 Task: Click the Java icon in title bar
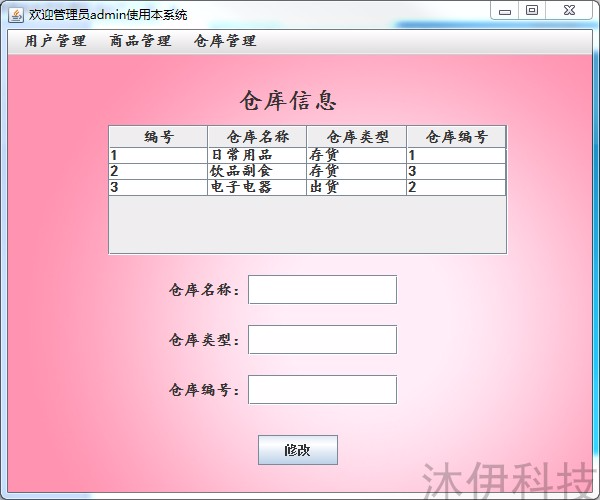[x=16, y=15]
